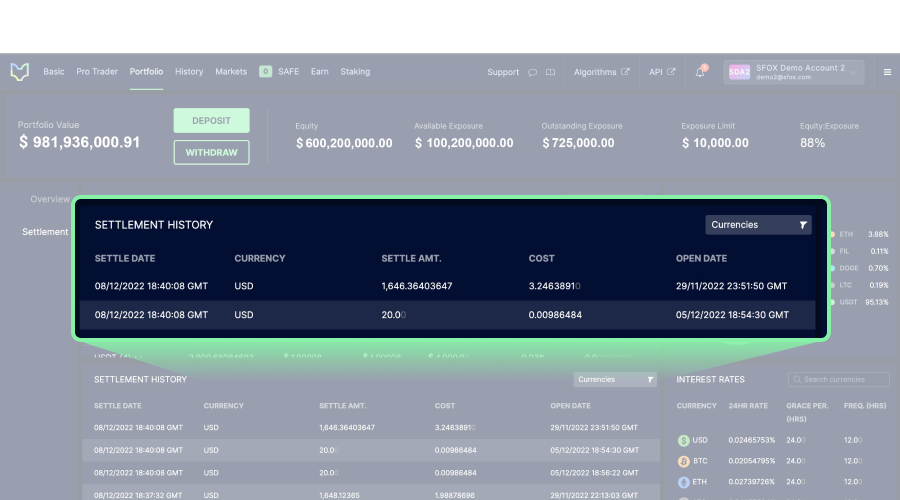The height and width of the screenshot is (500, 900).
Task: Expand the SFOX Demo Account 2 chevron
Action: click(x=853, y=73)
